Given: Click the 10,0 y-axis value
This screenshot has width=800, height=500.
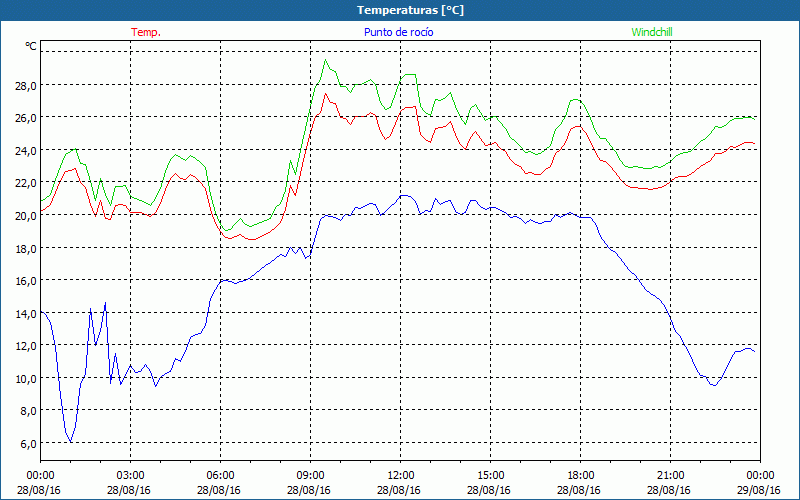Looking at the screenshot, I should [x=25, y=379].
